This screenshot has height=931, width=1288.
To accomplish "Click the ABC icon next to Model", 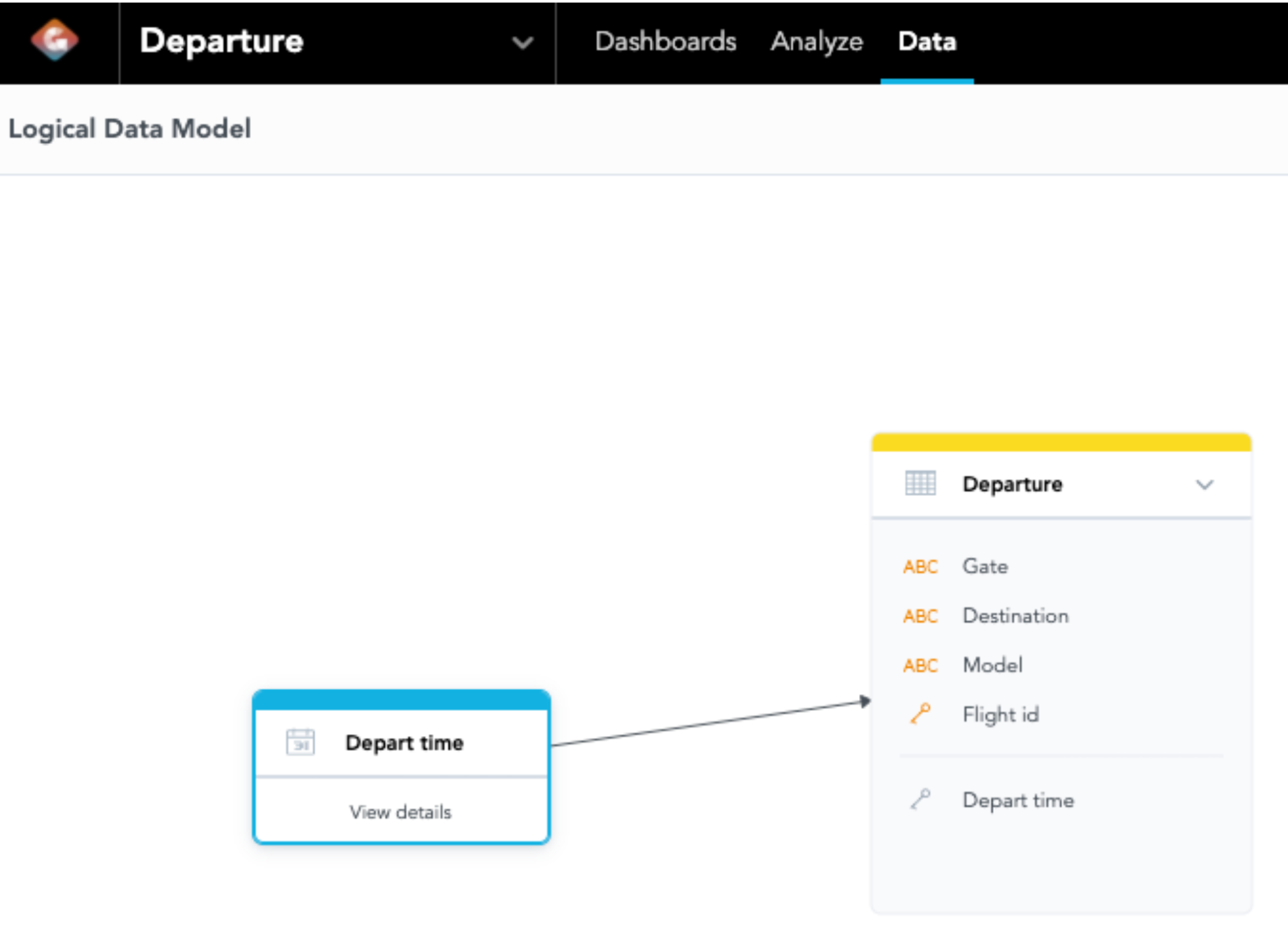I will click(920, 666).
